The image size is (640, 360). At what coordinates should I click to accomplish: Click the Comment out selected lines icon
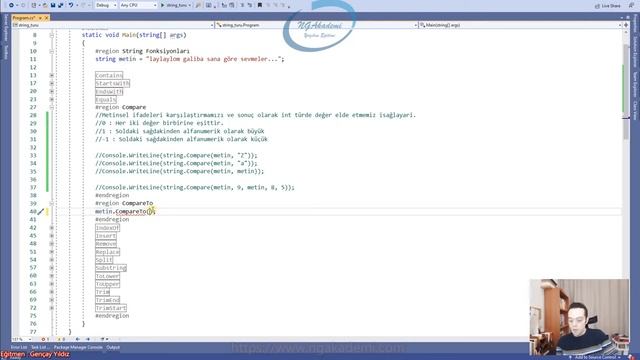tap(242, 5)
